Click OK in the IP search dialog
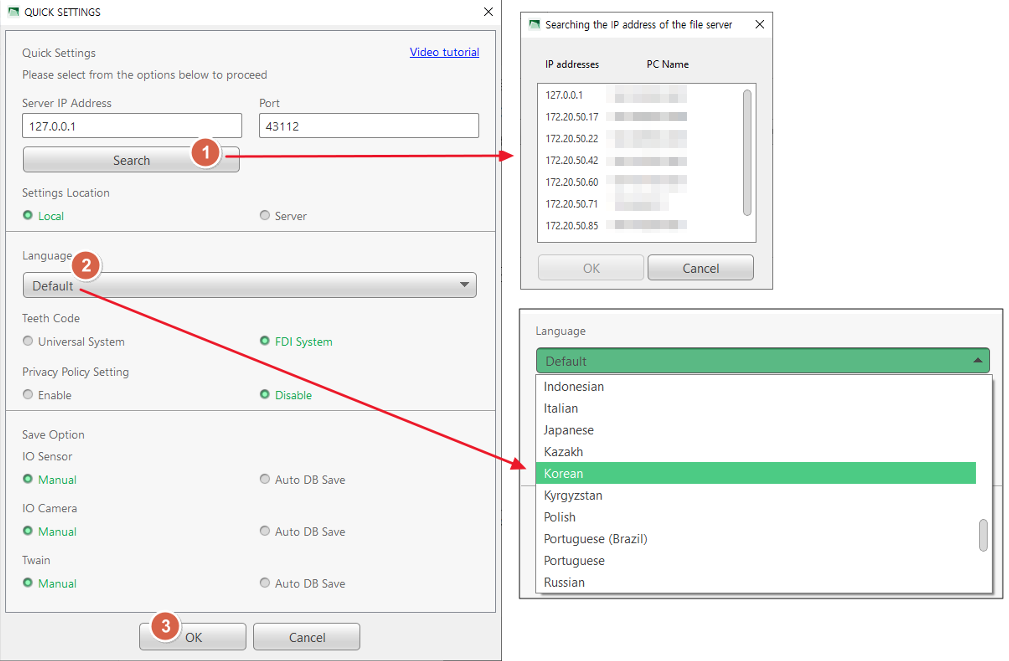The image size is (1009, 661). pos(591,268)
